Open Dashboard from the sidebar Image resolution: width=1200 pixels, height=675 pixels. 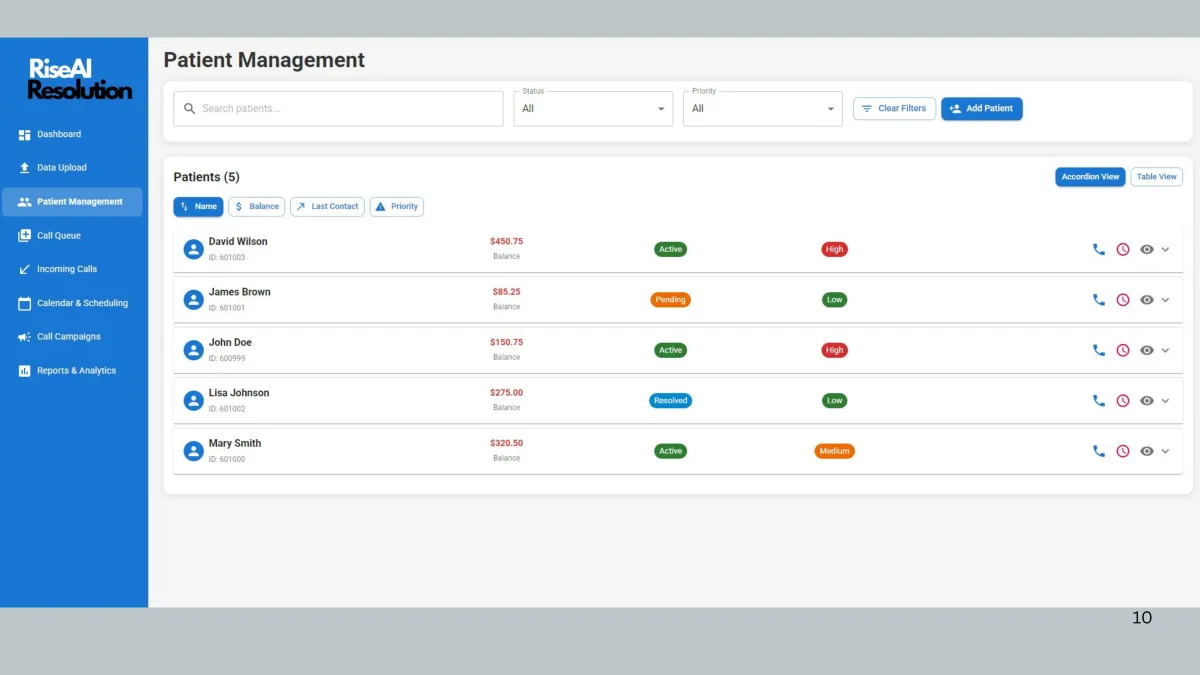72,134
